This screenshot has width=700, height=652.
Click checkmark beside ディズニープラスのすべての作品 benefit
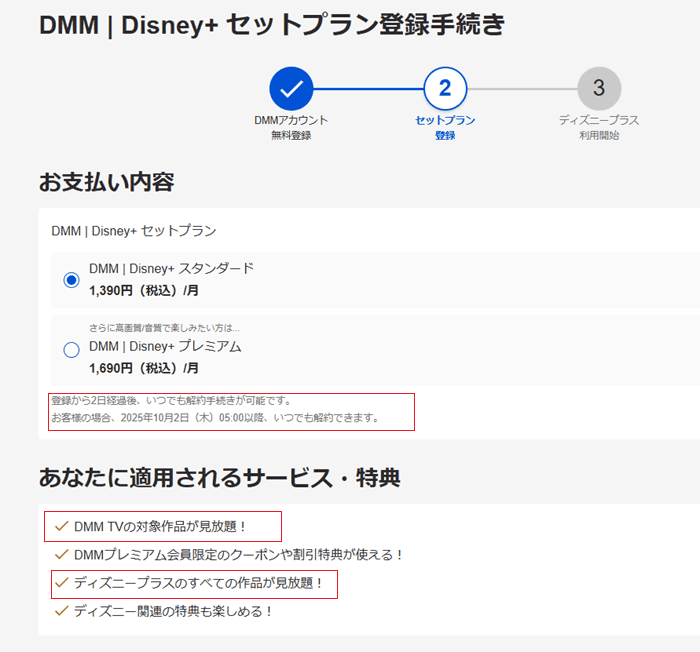click(x=61, y=582)
